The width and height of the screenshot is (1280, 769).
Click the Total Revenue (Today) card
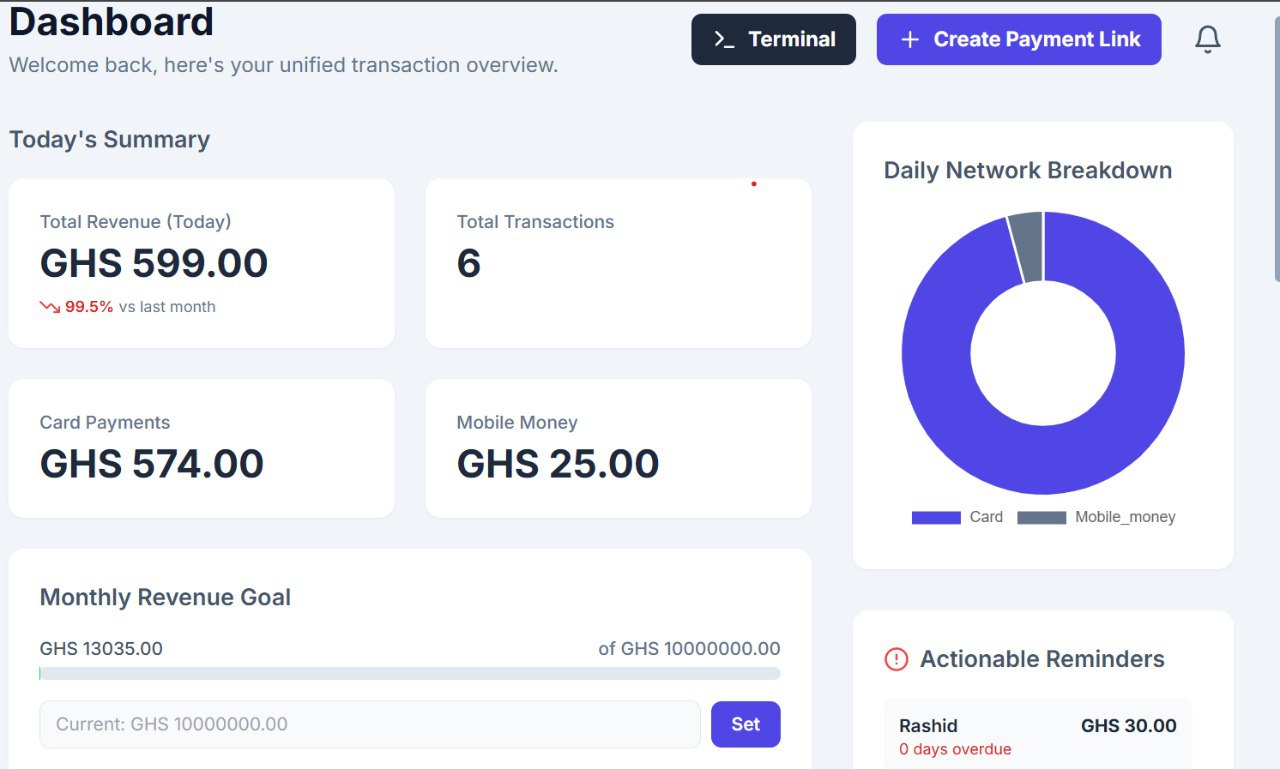click(x=201, y=263)
